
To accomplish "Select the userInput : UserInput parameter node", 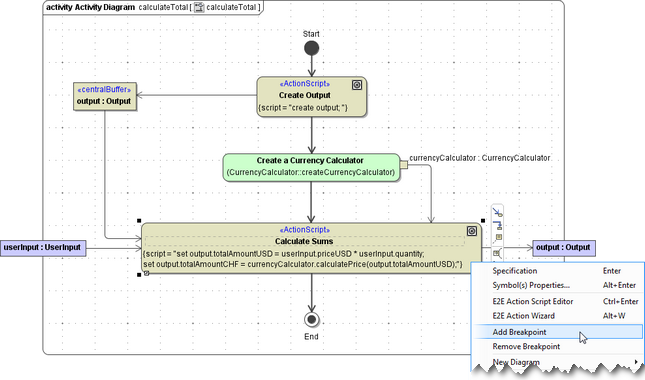I will click(x=43, y=248).
